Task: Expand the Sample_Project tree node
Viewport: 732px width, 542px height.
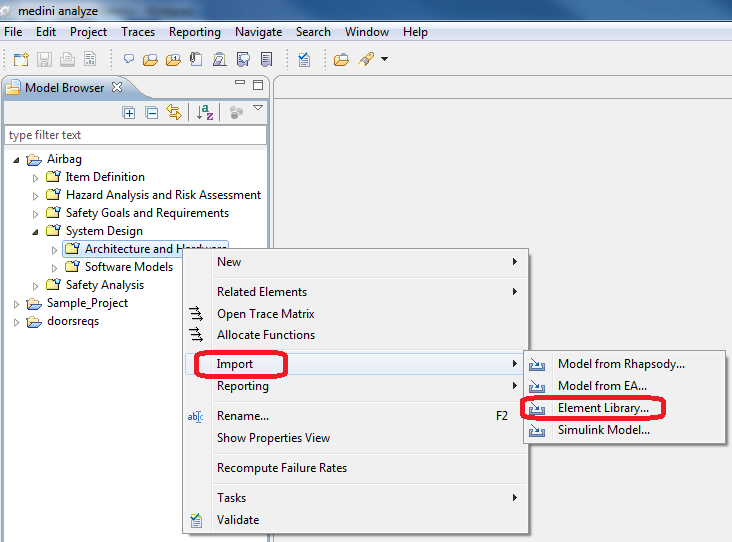Action: point(17,303)
